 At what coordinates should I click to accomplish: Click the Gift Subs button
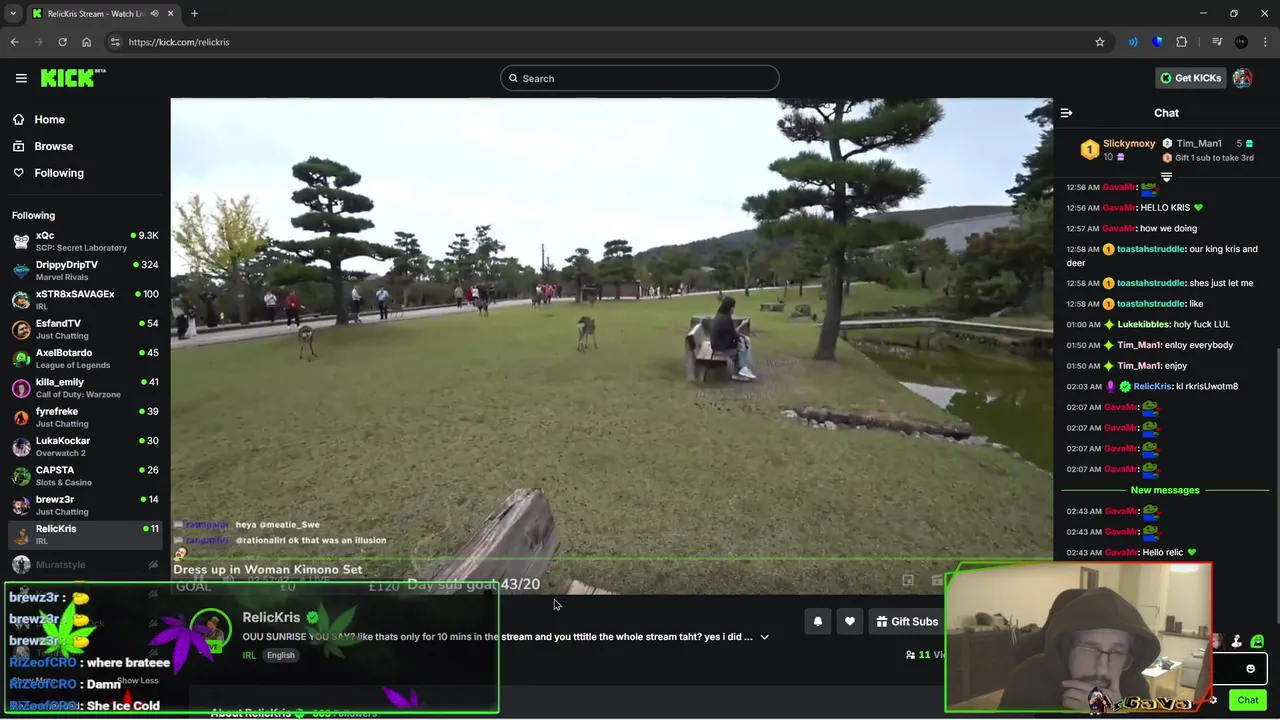[906, 622]
